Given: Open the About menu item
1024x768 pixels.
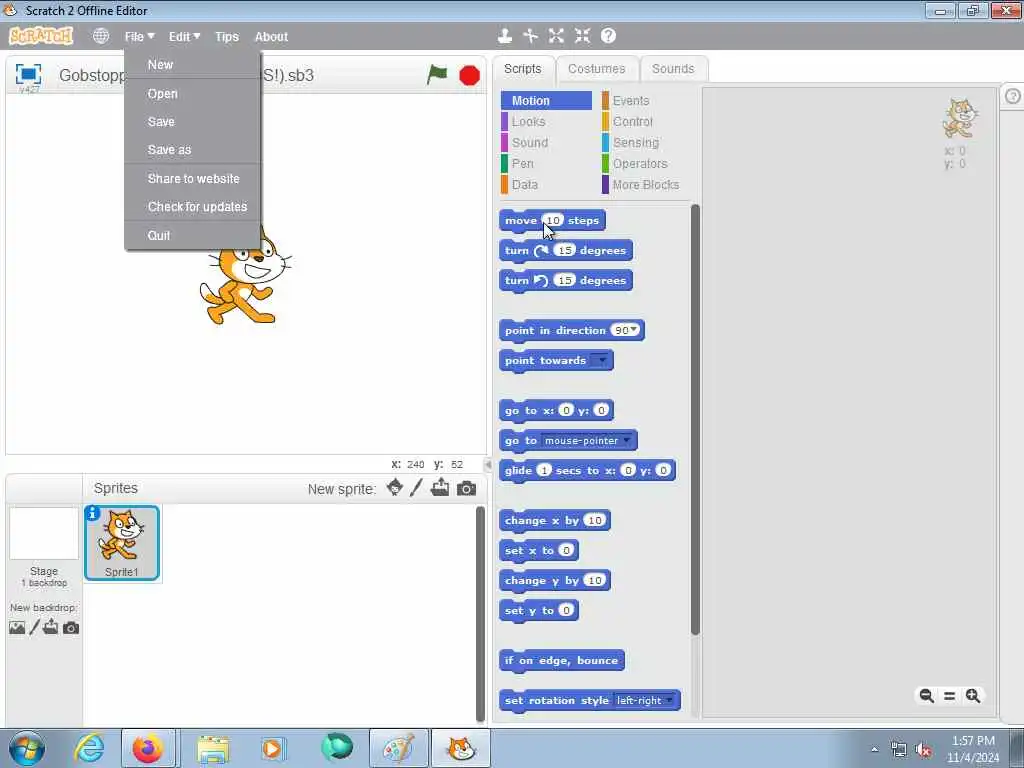Looking at the screenshot, I should (x=271, y=37).
